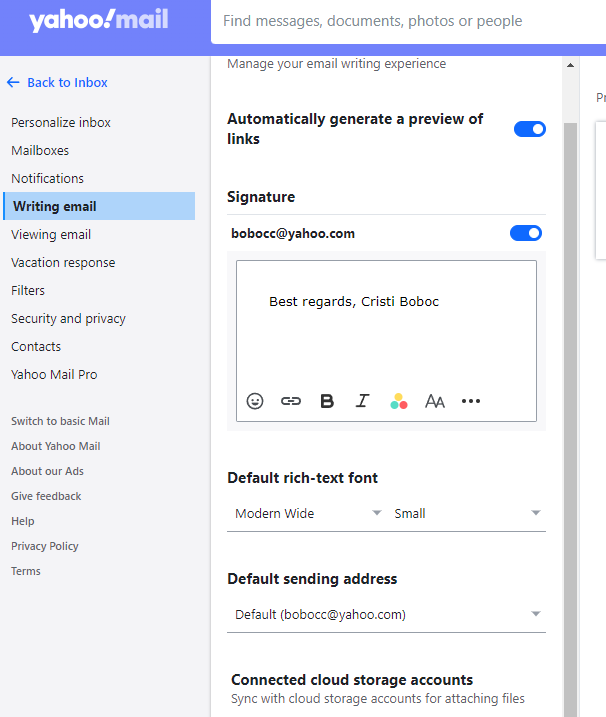The image size is (606, 717).
Task: Open the Privacy Policy link
Action: (45, 546)
